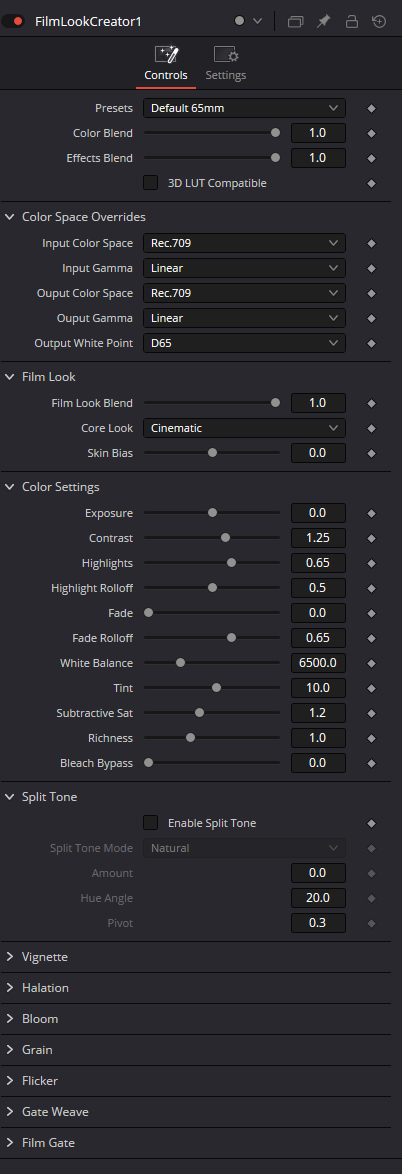The image size is (402, 1174).
Task: Open the Ouput Gamma dropdown
Action: pos(244,318)
